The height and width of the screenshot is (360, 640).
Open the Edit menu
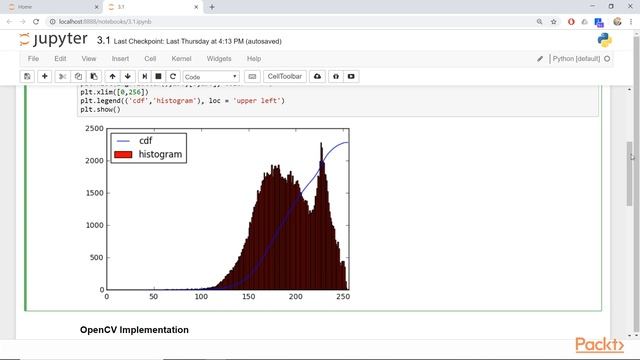pos(60,59)
